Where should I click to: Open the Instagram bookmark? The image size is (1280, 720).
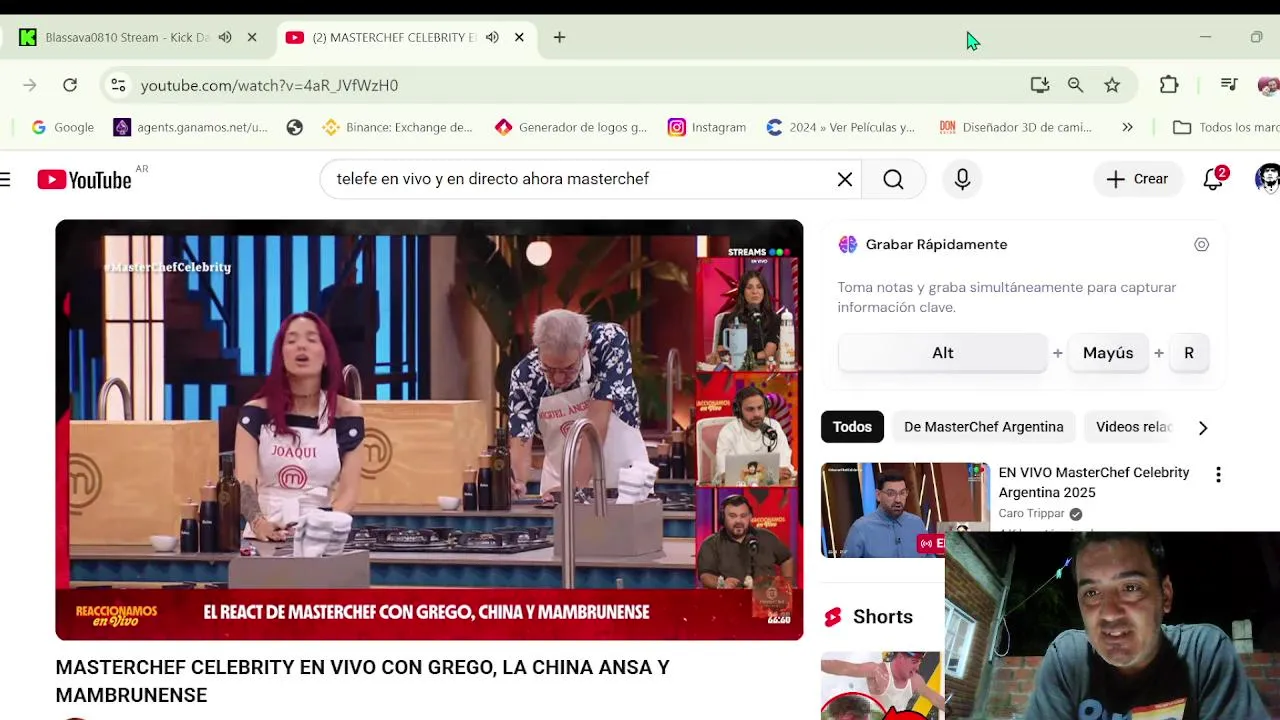click(707, 127)
